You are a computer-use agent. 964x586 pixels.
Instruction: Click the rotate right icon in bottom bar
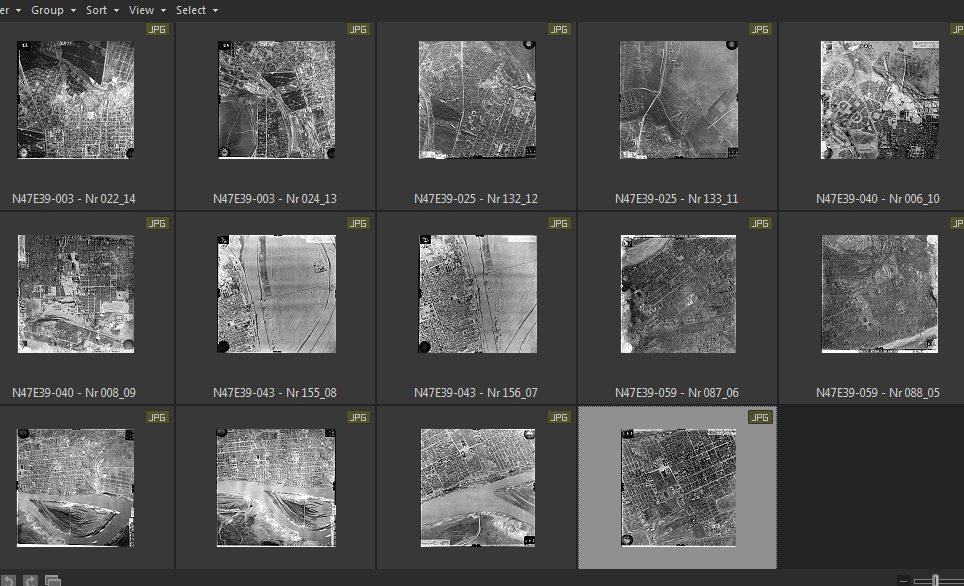(x=30, y=580)
